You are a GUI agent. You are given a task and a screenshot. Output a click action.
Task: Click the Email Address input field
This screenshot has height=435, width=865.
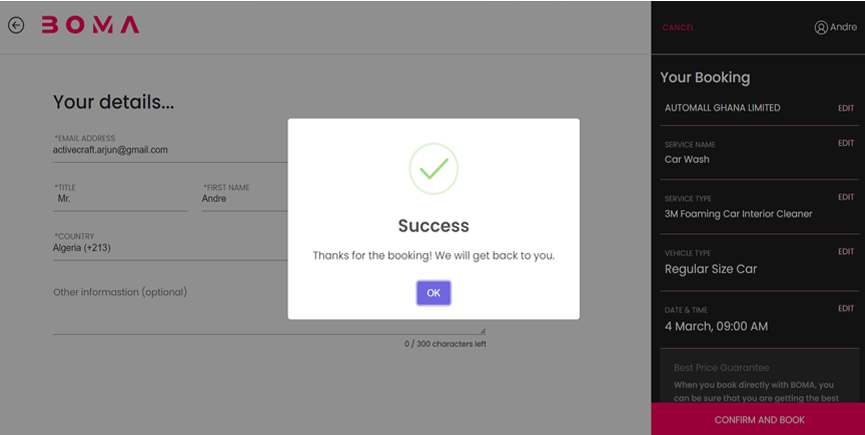pyautogui.click(x=165, y=150)
